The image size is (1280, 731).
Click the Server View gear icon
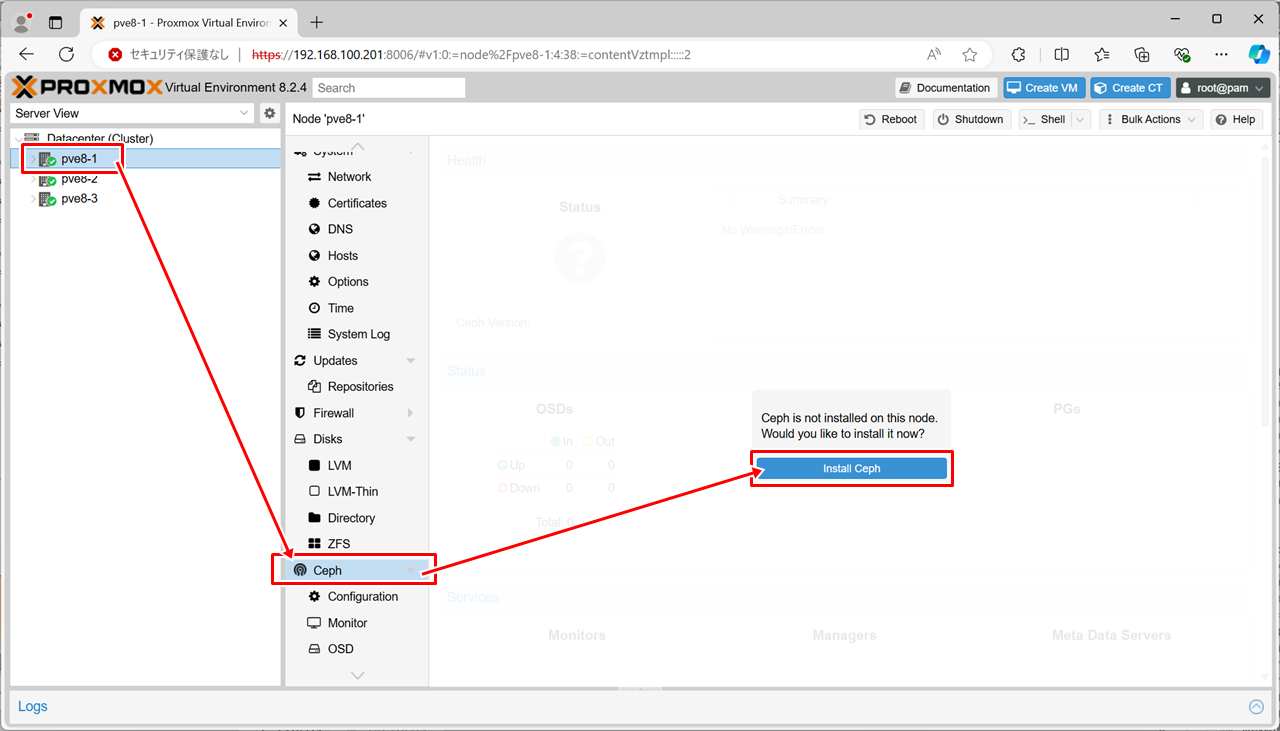(269, 113)
